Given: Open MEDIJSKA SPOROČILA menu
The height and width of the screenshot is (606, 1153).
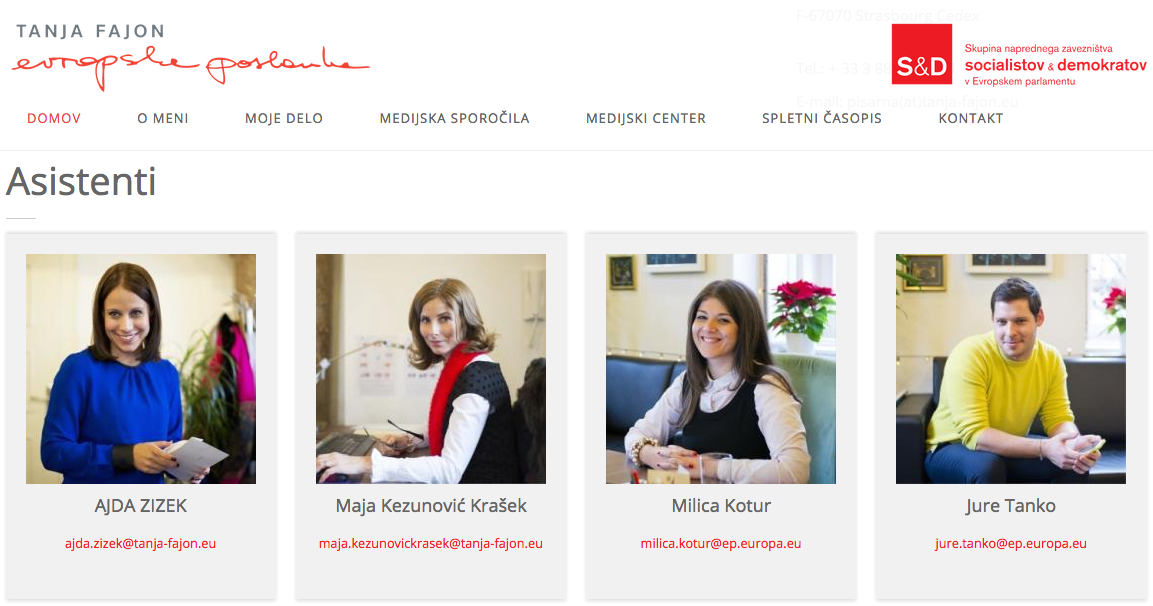Looking at the screenshot, I should click(x=454, y=118).
